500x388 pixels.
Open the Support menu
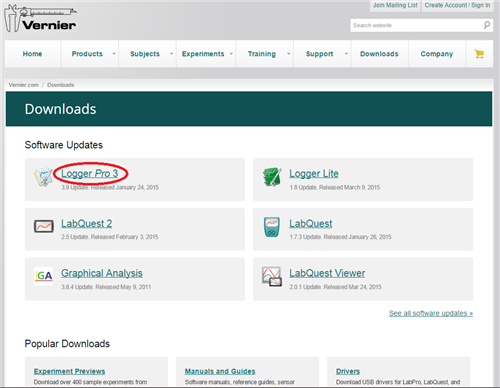click(x=319, y=54)
